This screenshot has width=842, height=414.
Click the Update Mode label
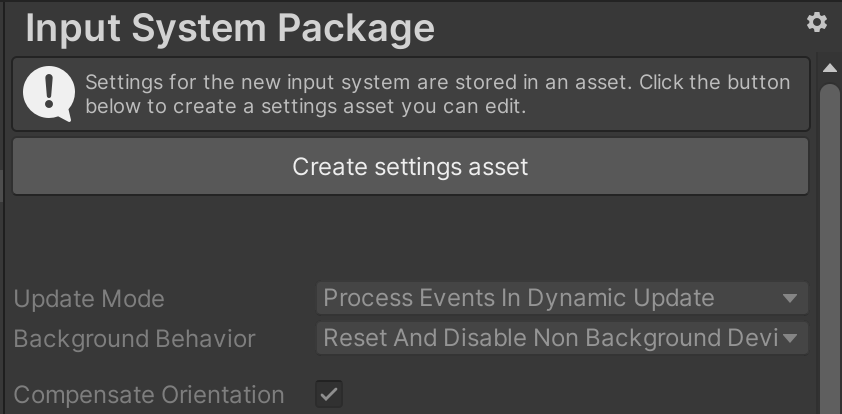[x=89, y=298]
